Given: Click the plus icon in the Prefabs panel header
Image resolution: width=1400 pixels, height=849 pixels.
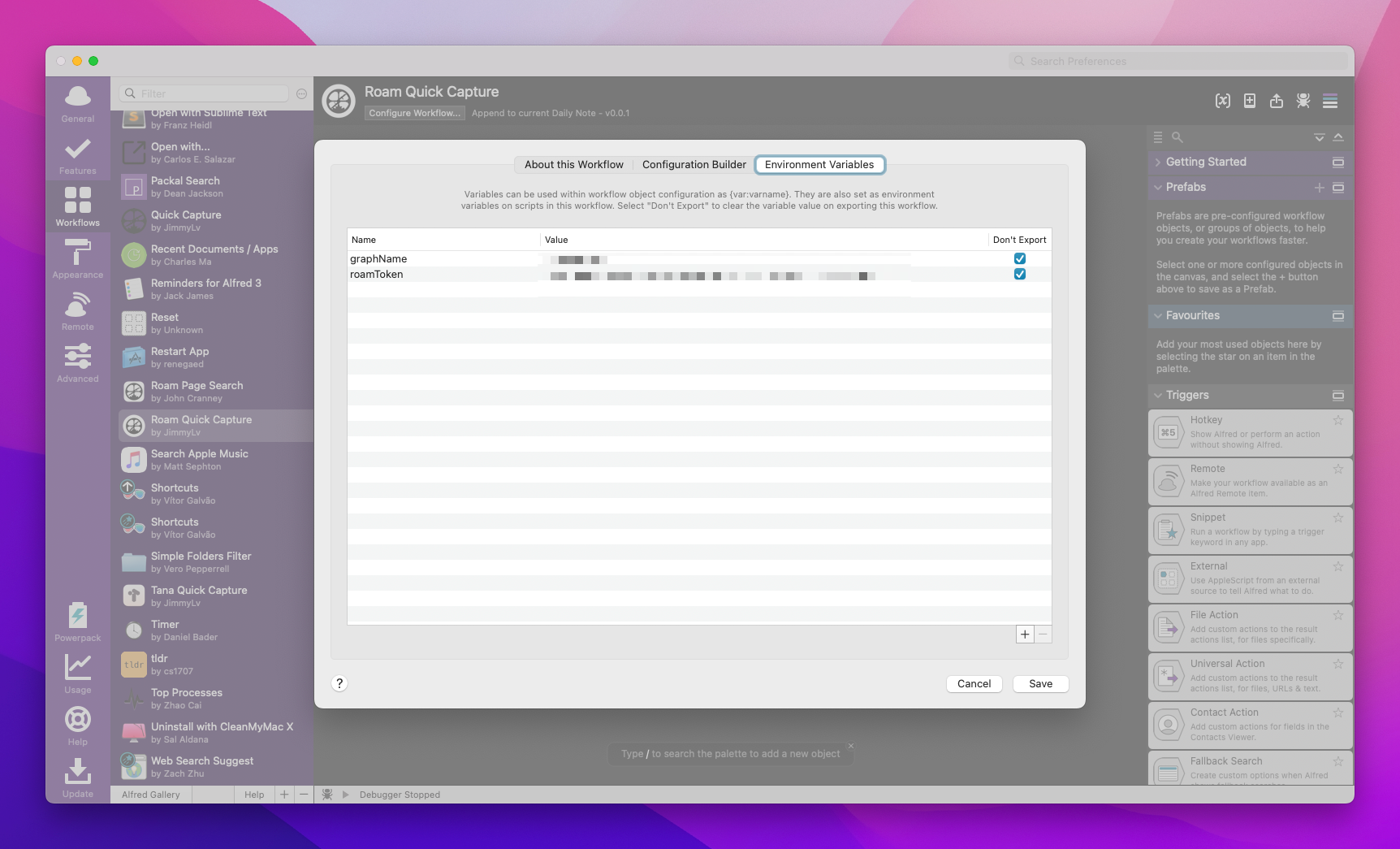Looking at the screenshot, I should tap(1320, 187).
